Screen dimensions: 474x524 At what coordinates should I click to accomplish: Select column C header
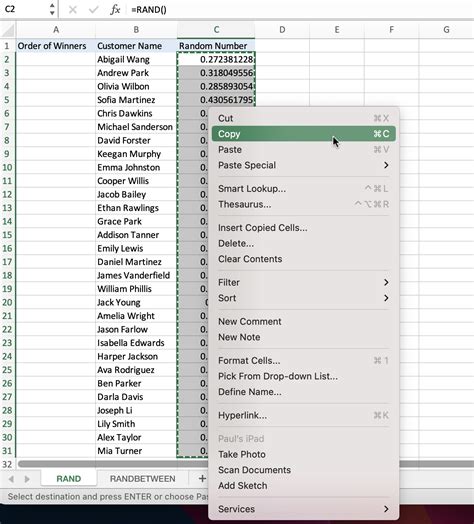click(x=216, y=30)
